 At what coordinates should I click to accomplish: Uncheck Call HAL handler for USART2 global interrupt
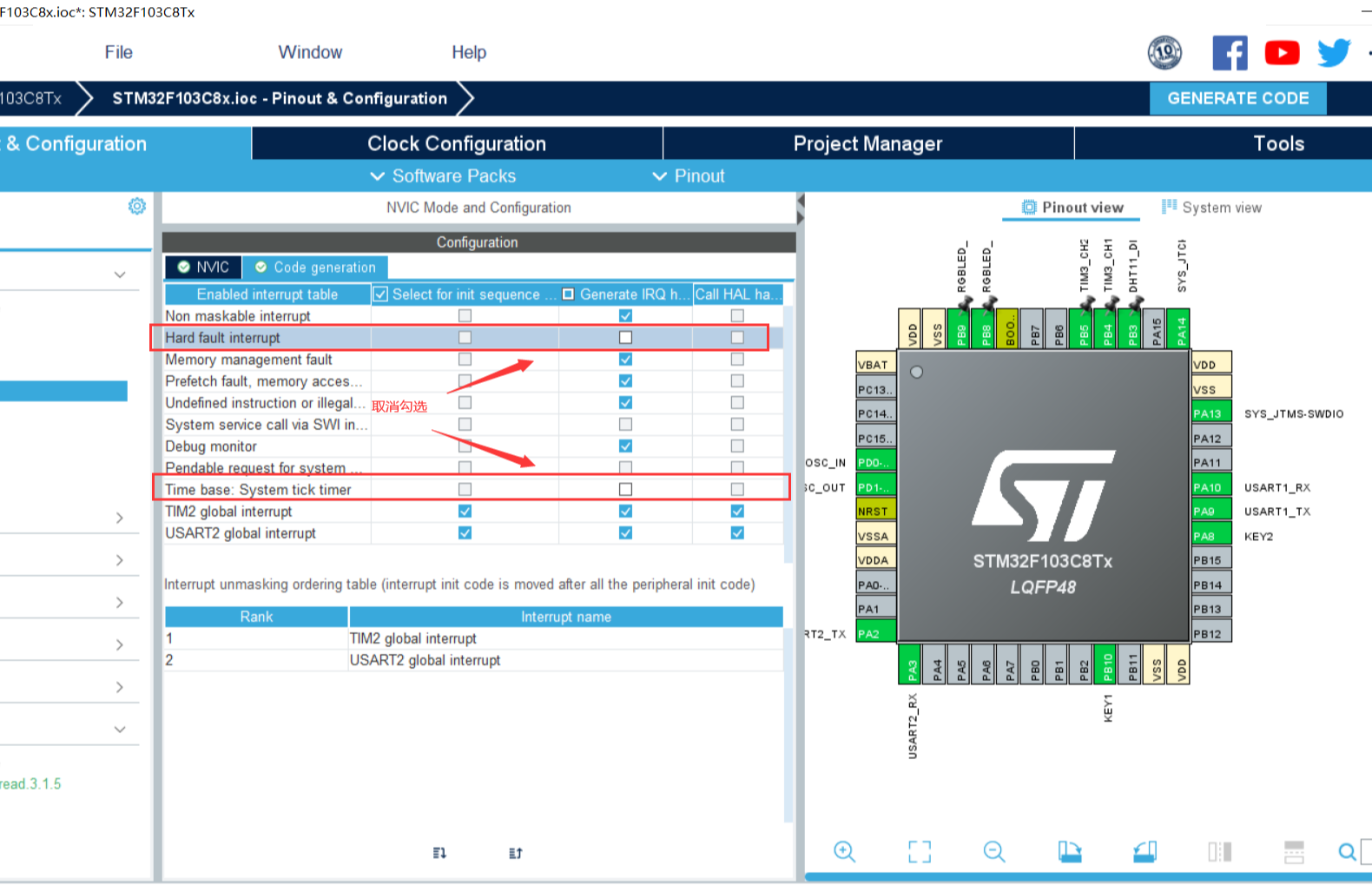click(x=737, y=532)
